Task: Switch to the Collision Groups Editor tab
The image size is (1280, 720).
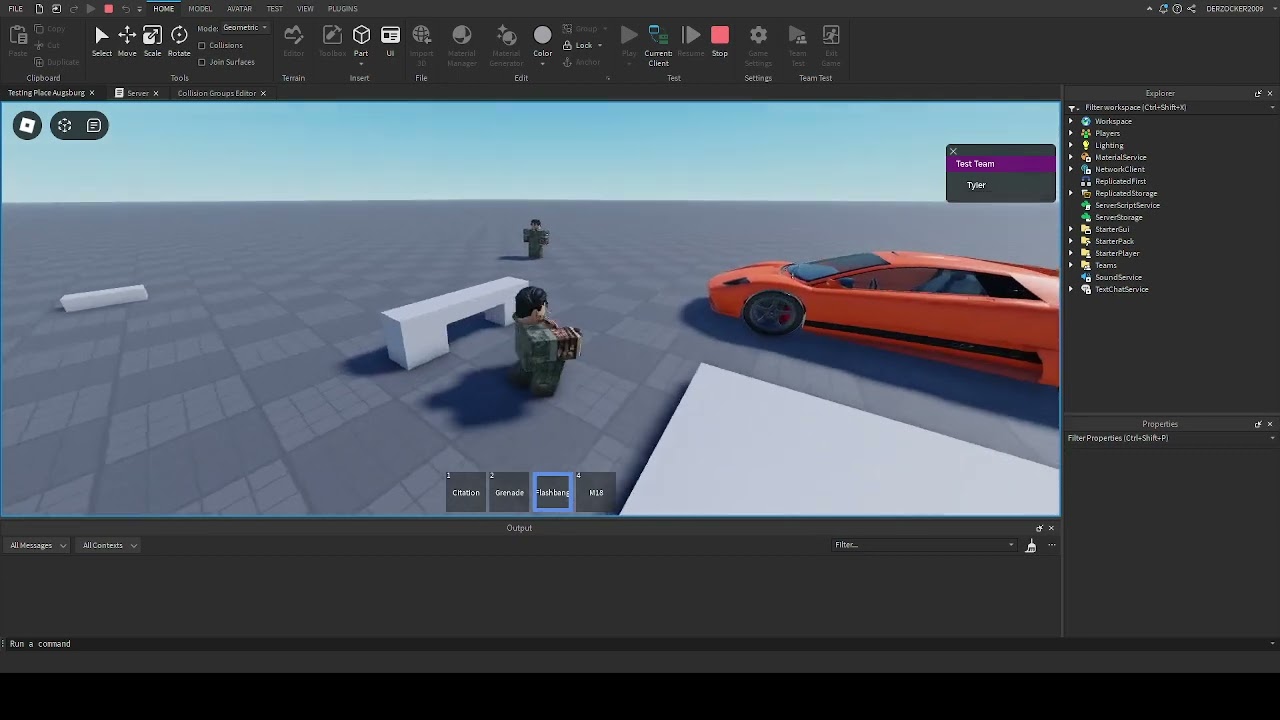Action: pyautogui.click(x=217, y=93)
